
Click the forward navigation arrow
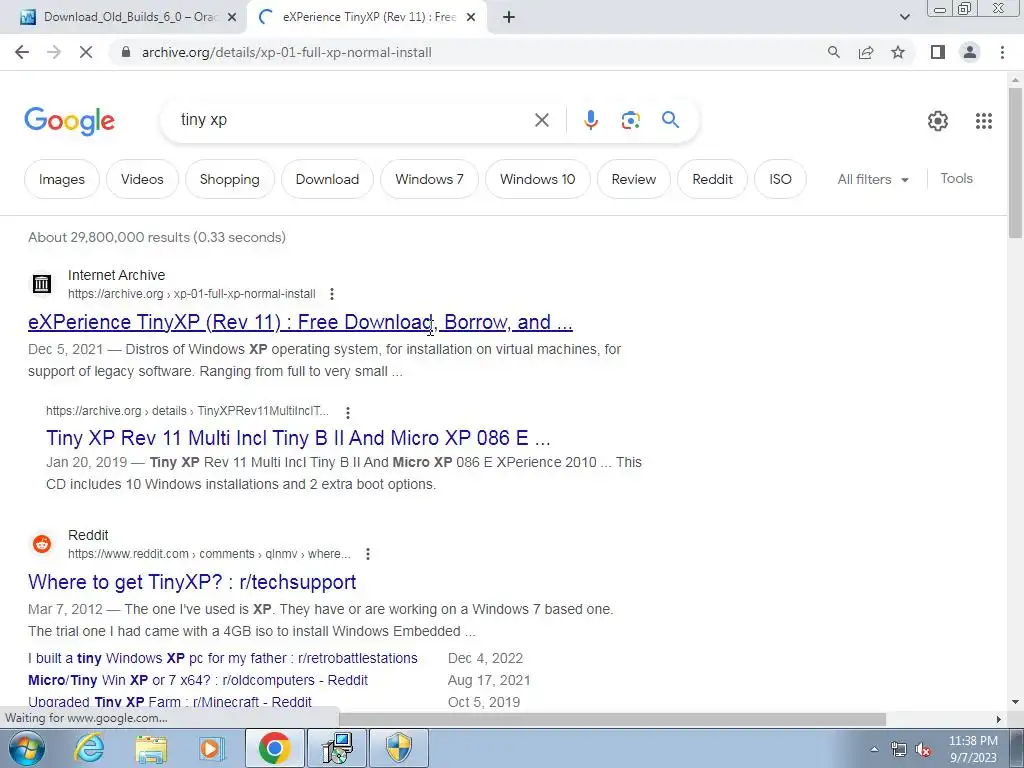(x=54, y=52)
